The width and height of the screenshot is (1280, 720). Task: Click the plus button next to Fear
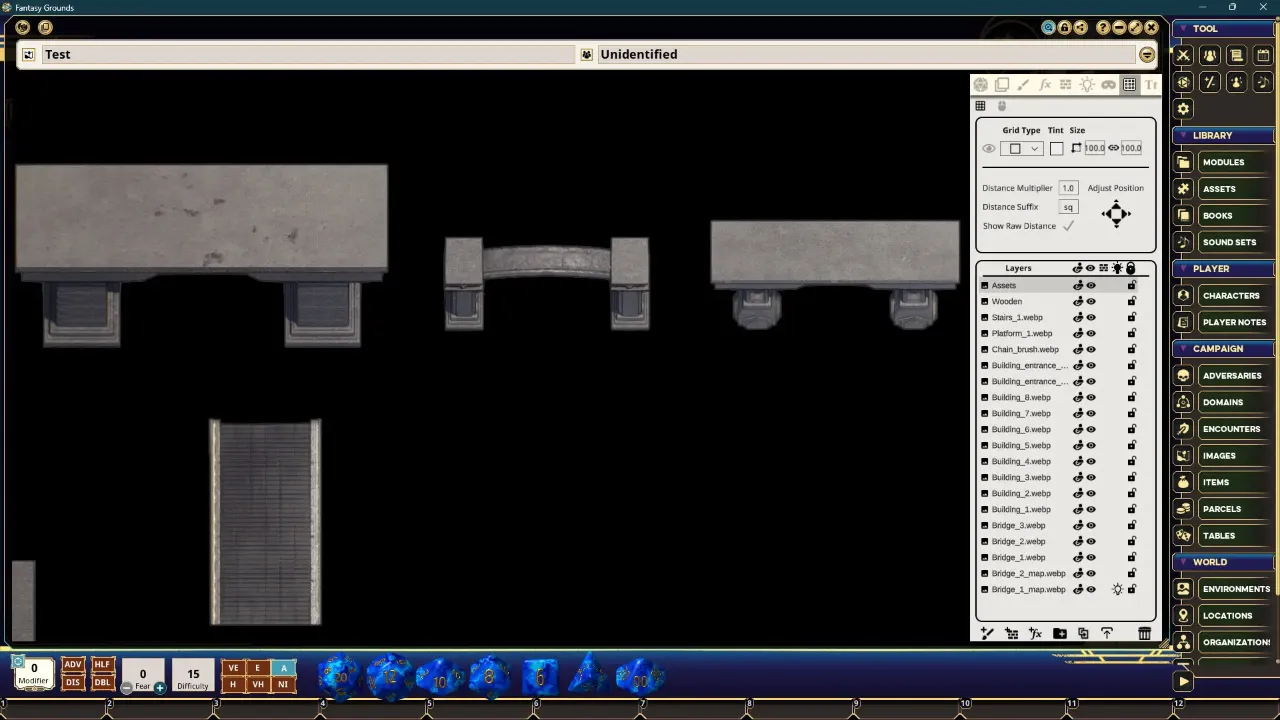point(160,688)
